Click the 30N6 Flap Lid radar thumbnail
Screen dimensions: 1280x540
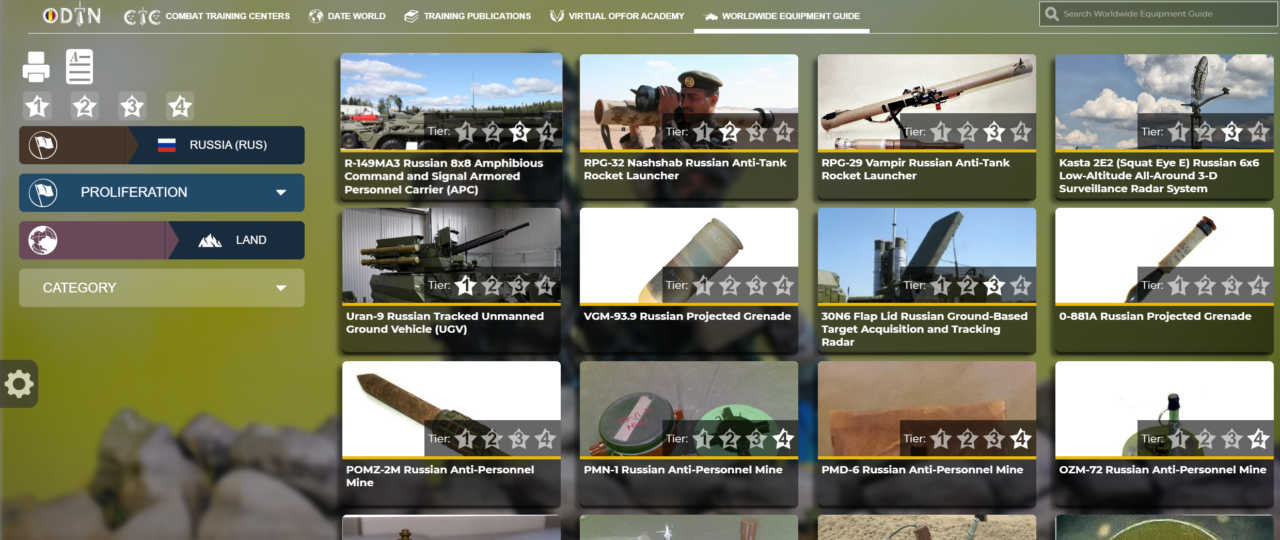click(x=927, y=255)
